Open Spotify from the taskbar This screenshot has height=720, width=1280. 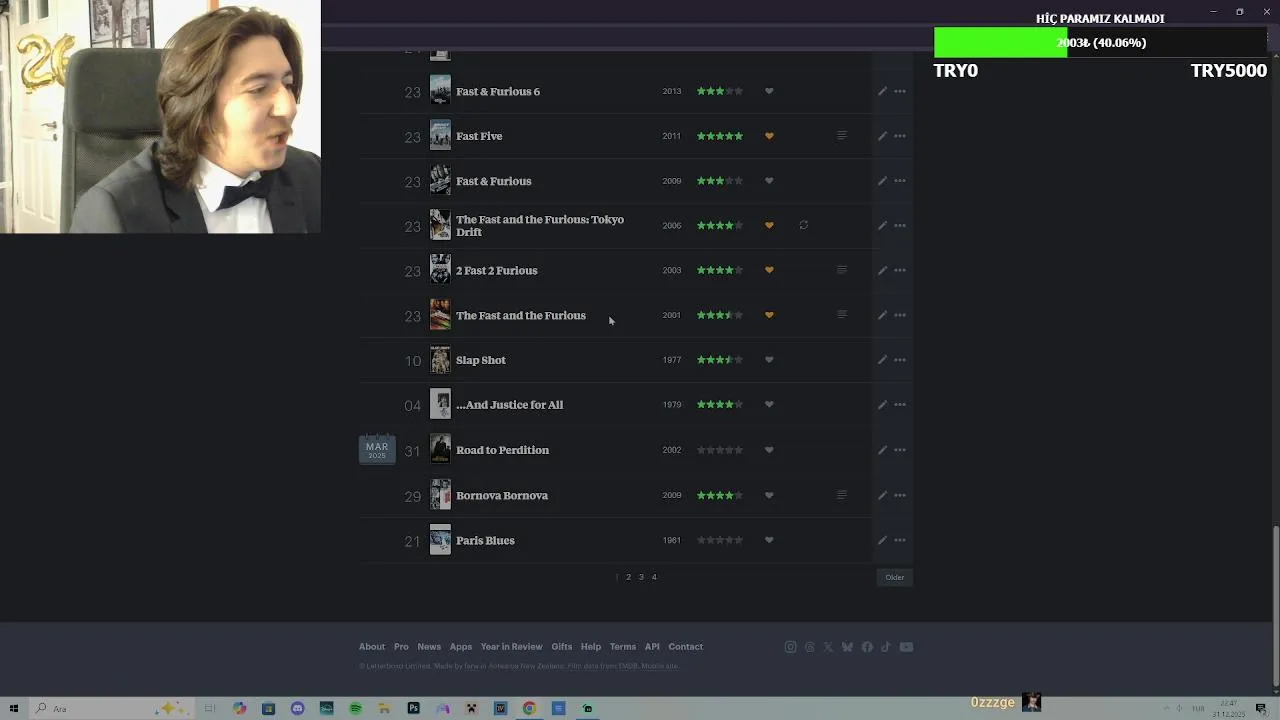pos(355,708)
